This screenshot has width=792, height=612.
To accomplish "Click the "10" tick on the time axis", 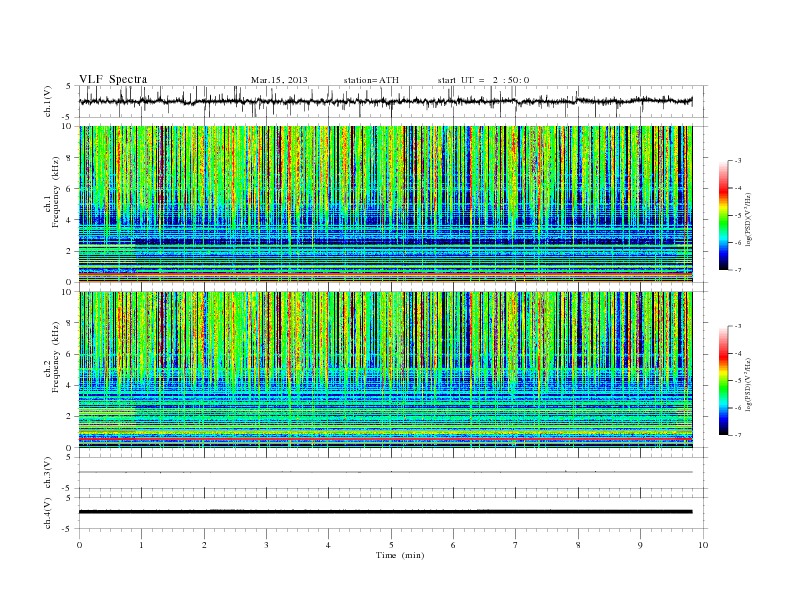I will coord(703,545).
